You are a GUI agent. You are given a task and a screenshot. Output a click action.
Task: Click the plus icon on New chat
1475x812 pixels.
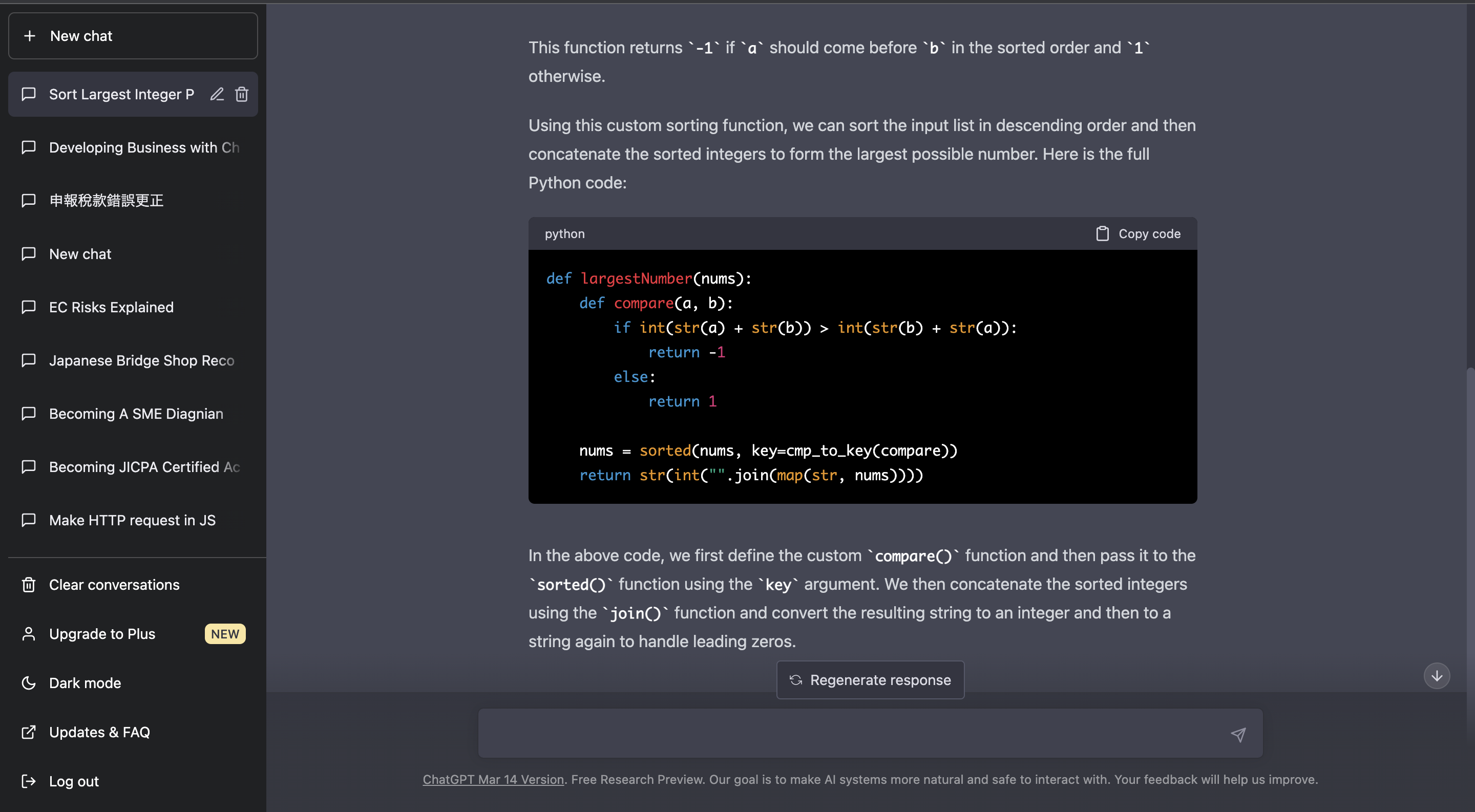(29, 36)
